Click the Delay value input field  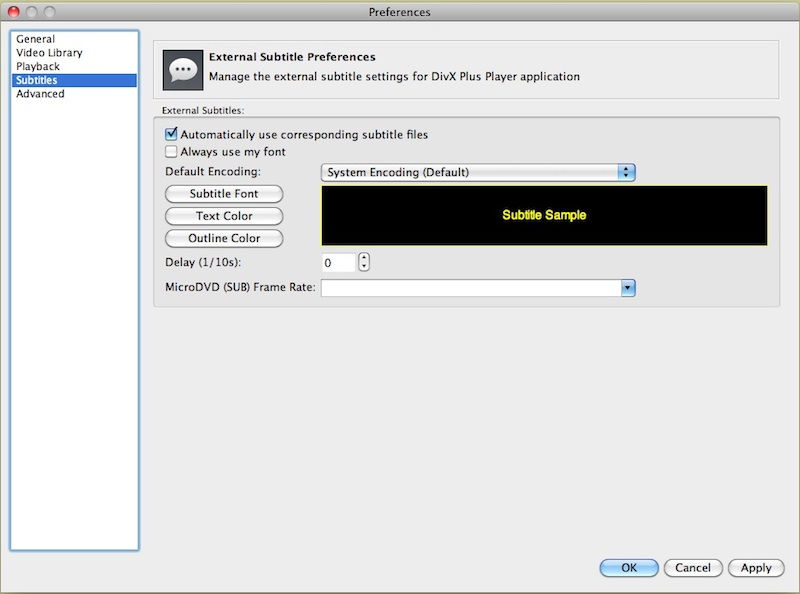(x=338, y=263)
